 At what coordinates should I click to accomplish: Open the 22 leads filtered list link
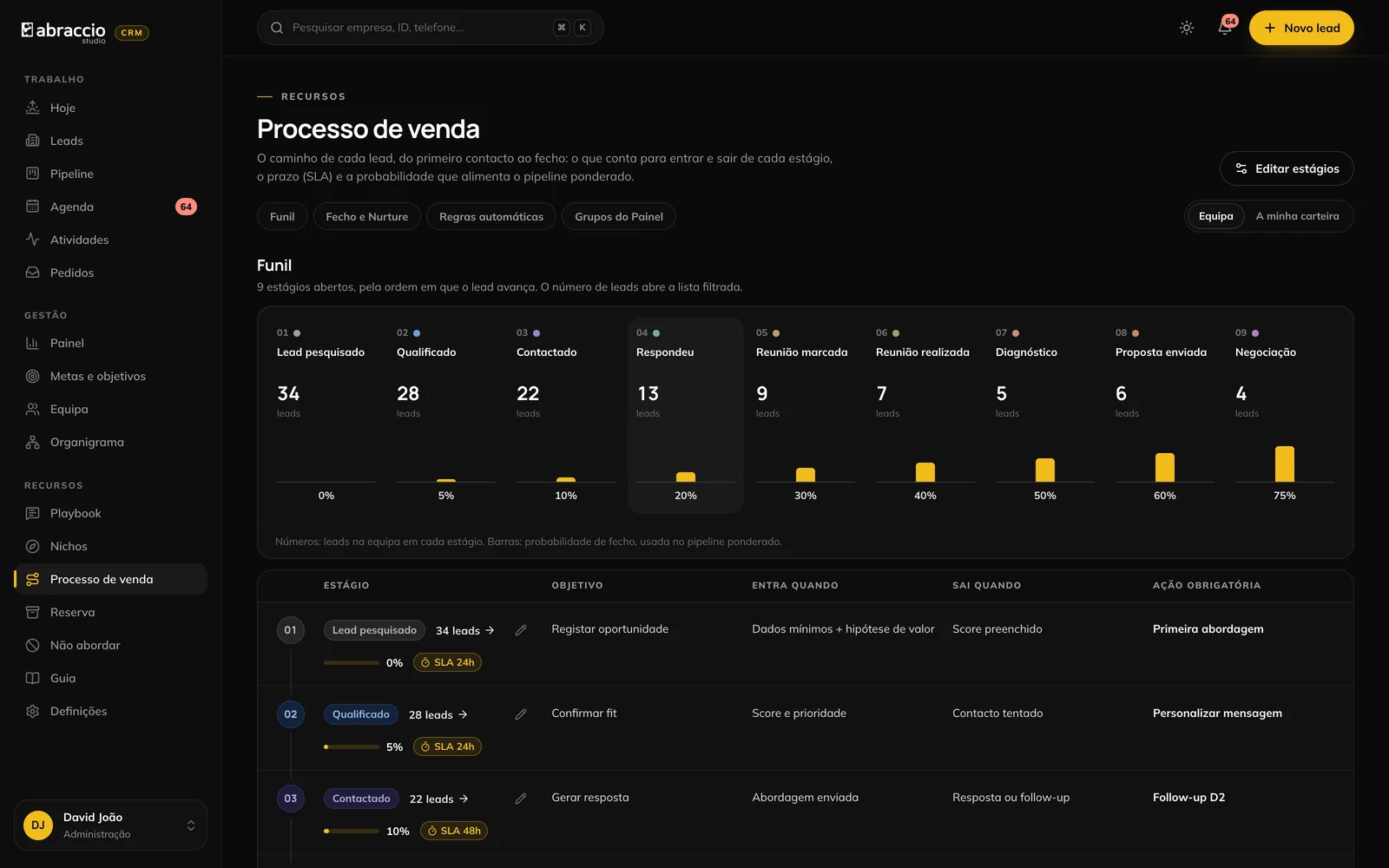coord(439,799)
